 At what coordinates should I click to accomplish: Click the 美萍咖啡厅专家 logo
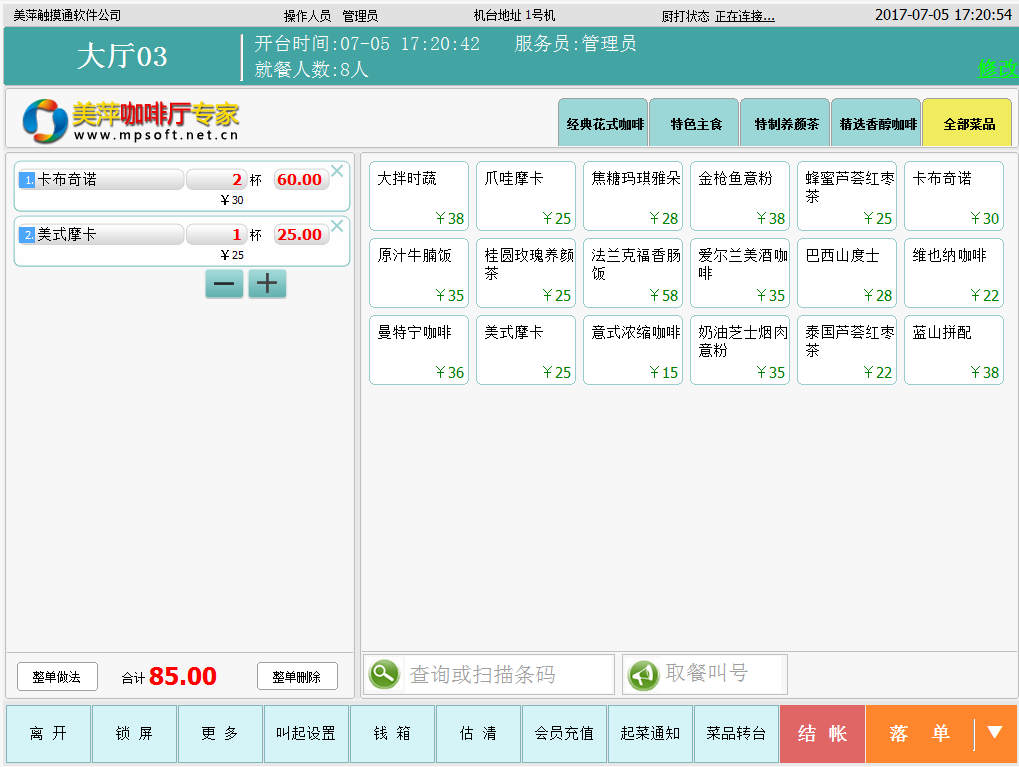tap(131, 120)
